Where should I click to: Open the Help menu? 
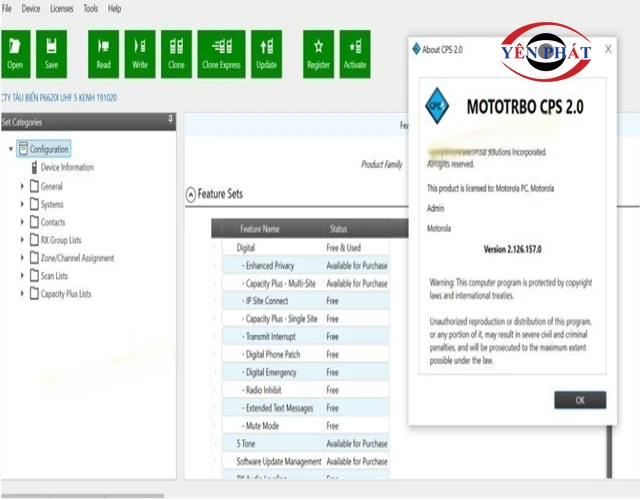point(114,8)
